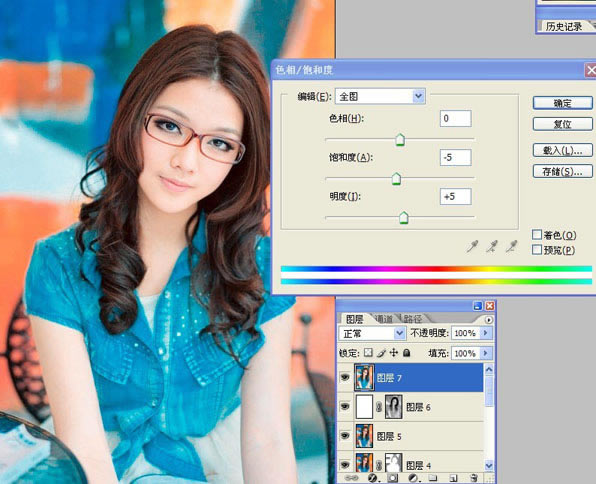This screenshot has width=596, height=484.
Task: Click link layers icon at panel bottom
Action: point(351,478)
